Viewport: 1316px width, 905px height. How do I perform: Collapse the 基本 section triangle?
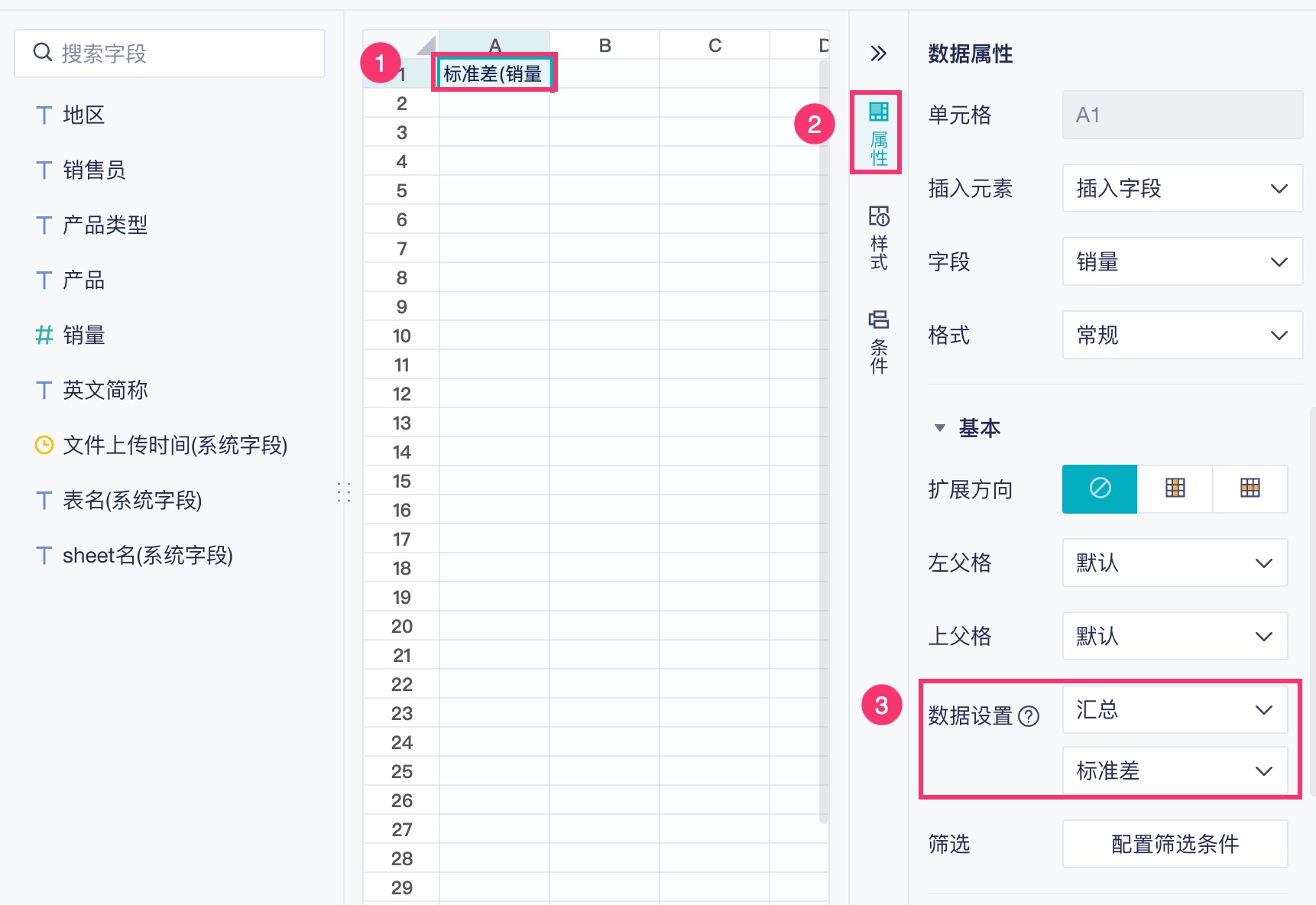940,428
